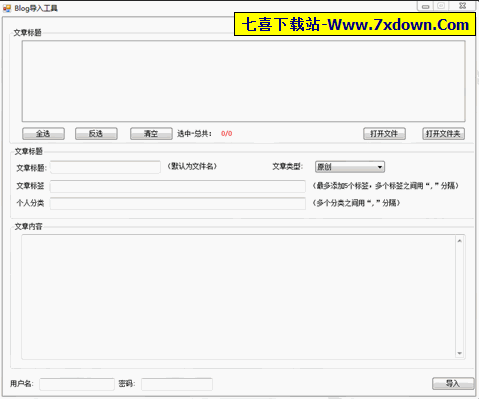Focus the 用户名 username field

coord(77,384)
